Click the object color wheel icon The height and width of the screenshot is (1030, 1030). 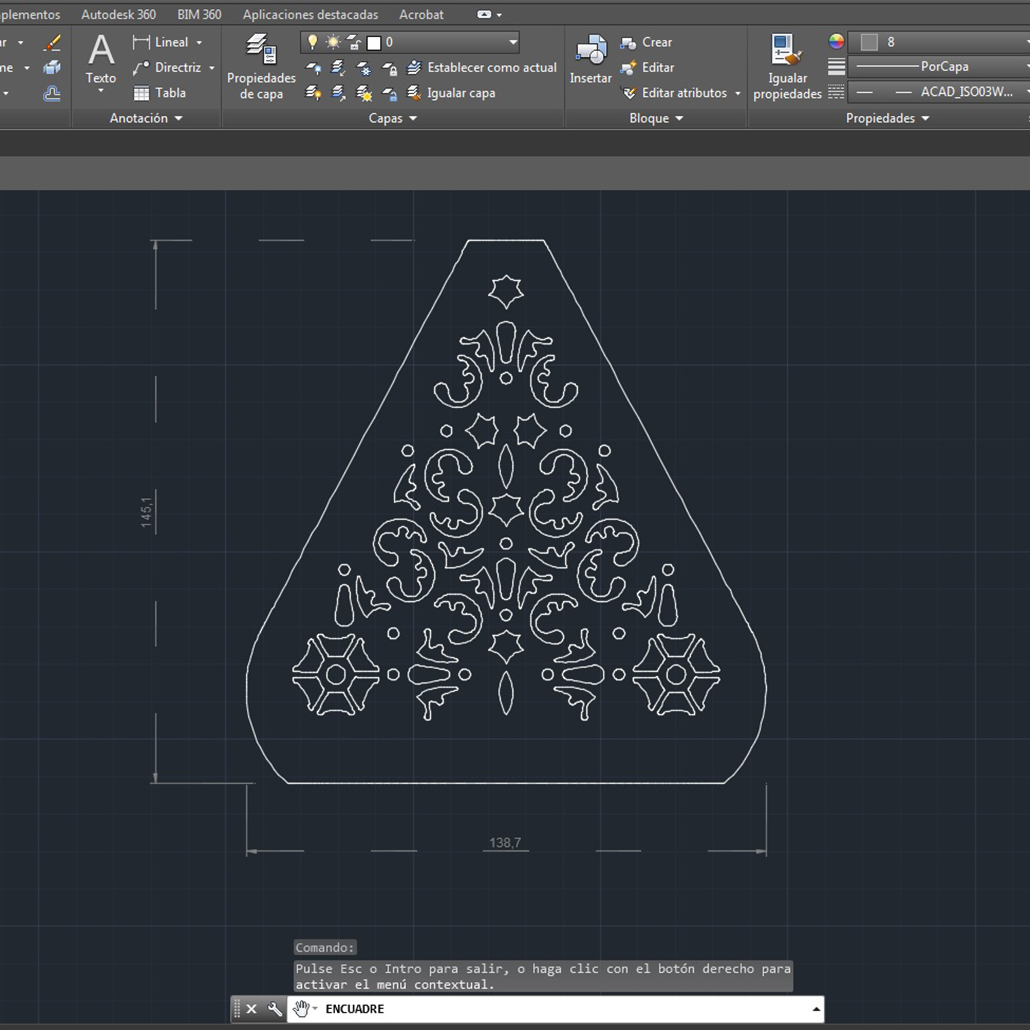click(836, 42)
